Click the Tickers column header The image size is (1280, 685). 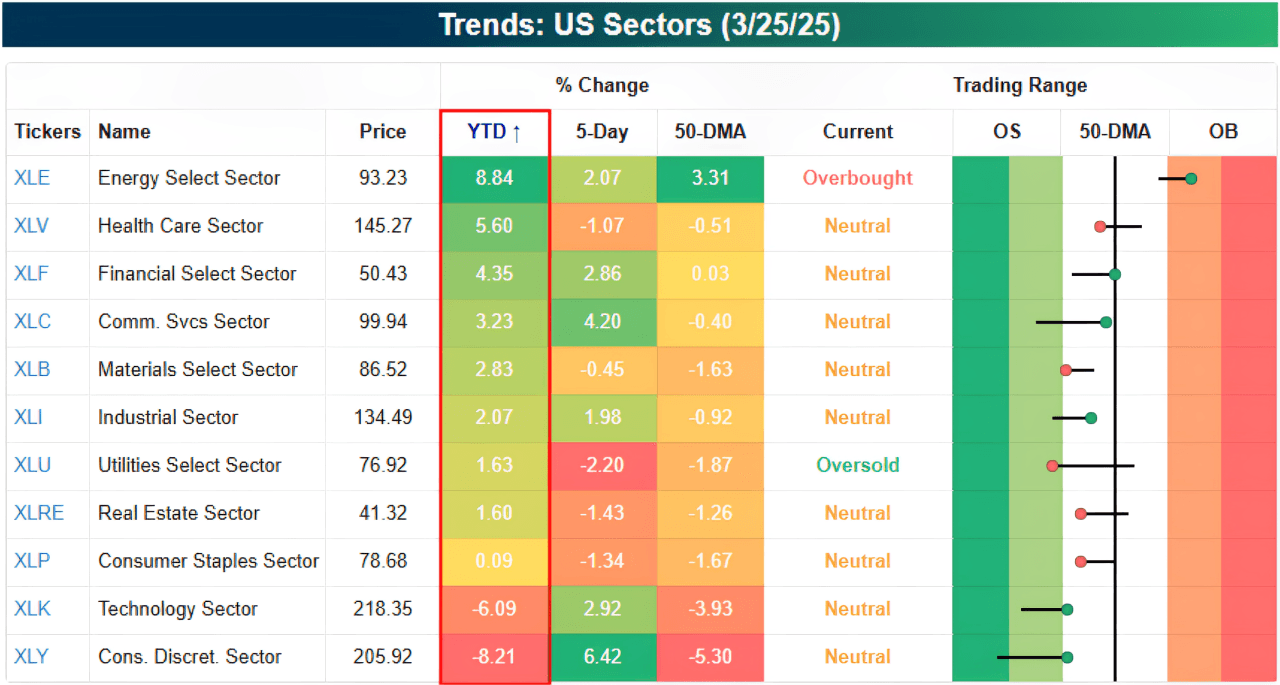(48, 132)
